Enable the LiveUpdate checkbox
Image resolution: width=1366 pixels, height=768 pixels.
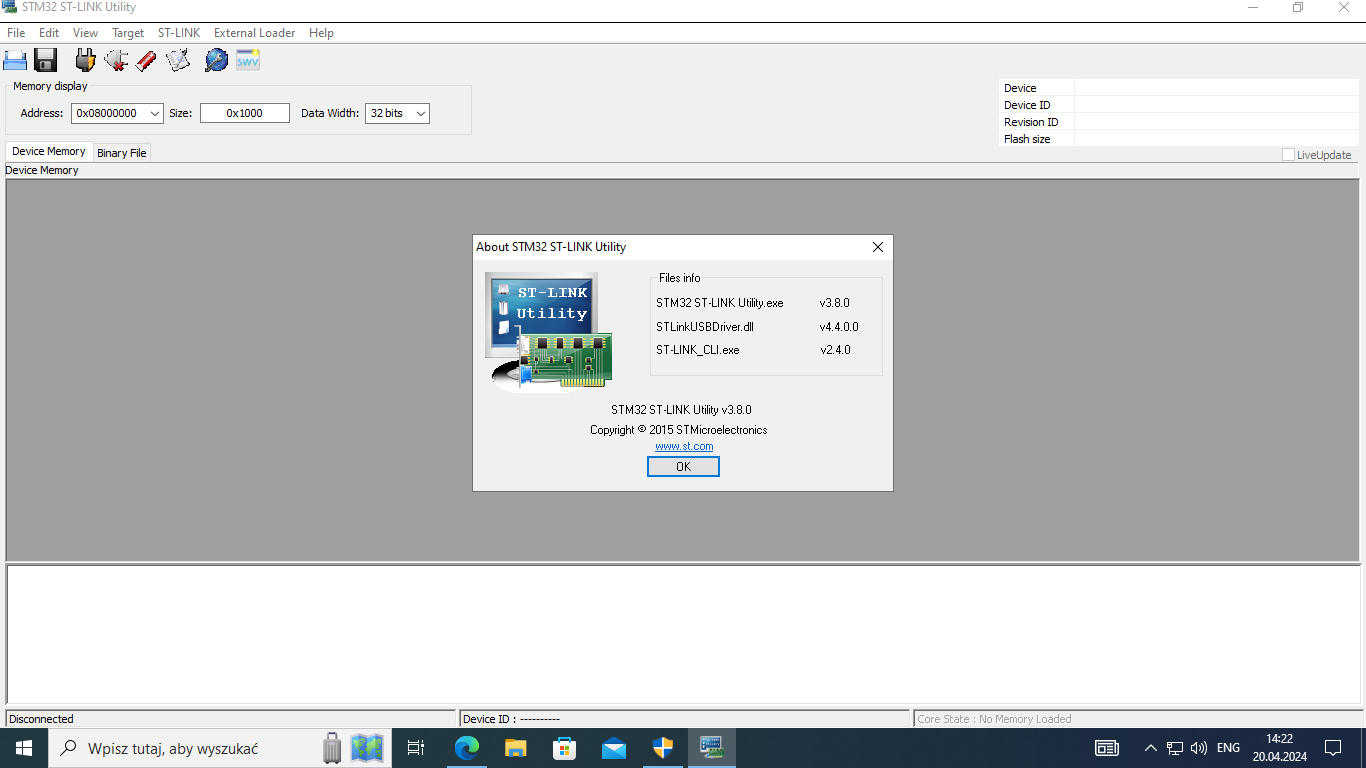coord(1288,155)
